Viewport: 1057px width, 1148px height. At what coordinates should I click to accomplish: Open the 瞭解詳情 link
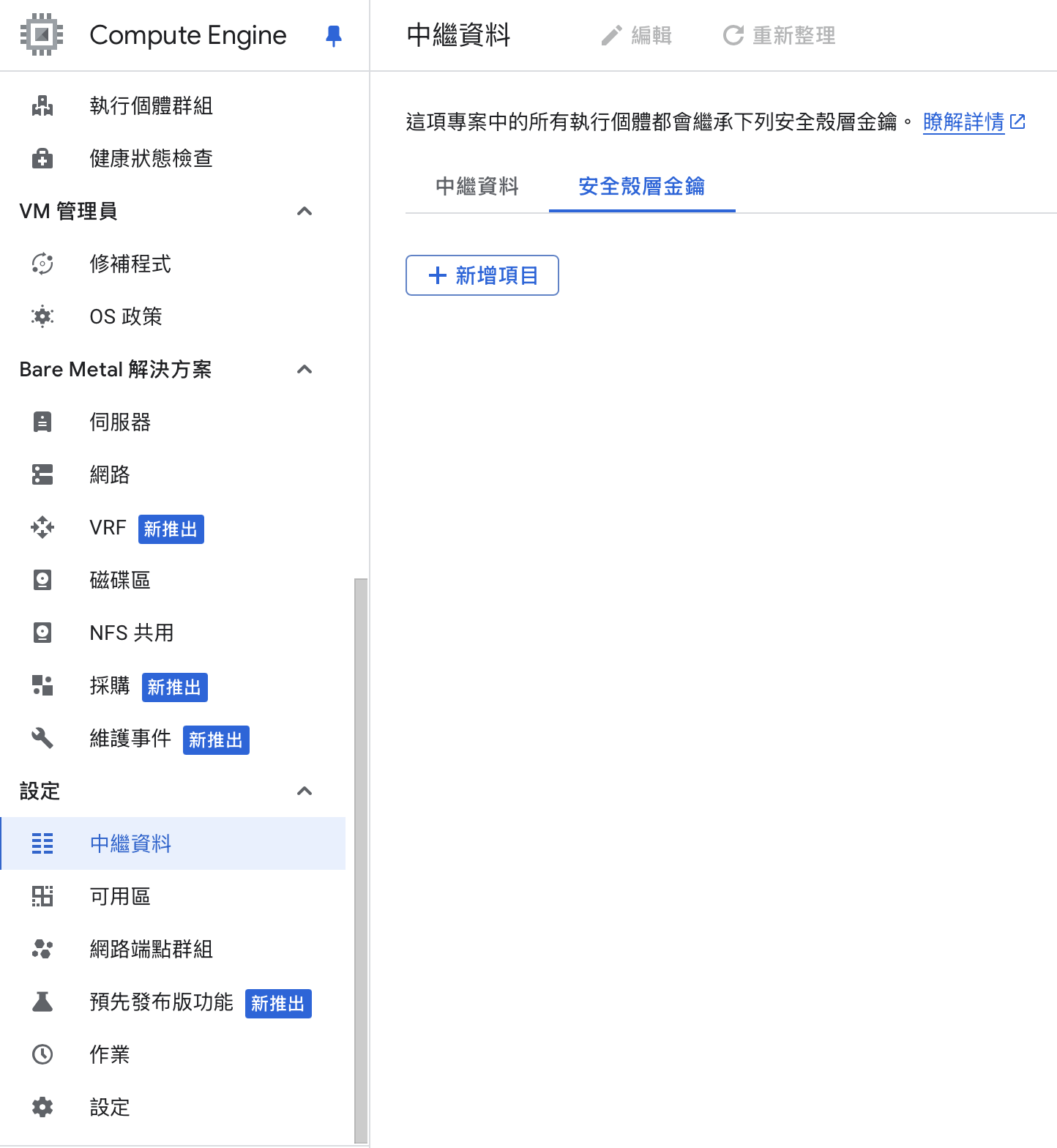[x=963, y=122]
